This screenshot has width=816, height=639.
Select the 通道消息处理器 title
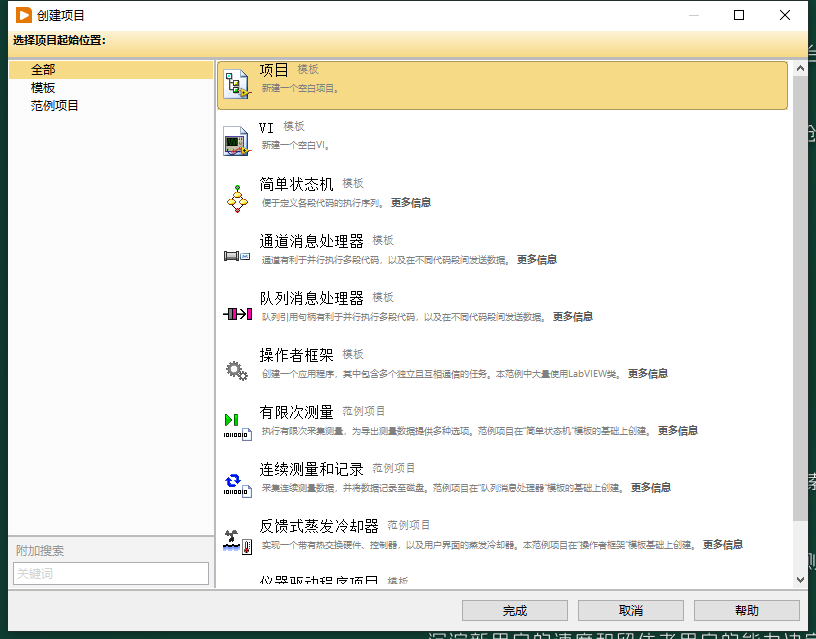coord(311,241)
